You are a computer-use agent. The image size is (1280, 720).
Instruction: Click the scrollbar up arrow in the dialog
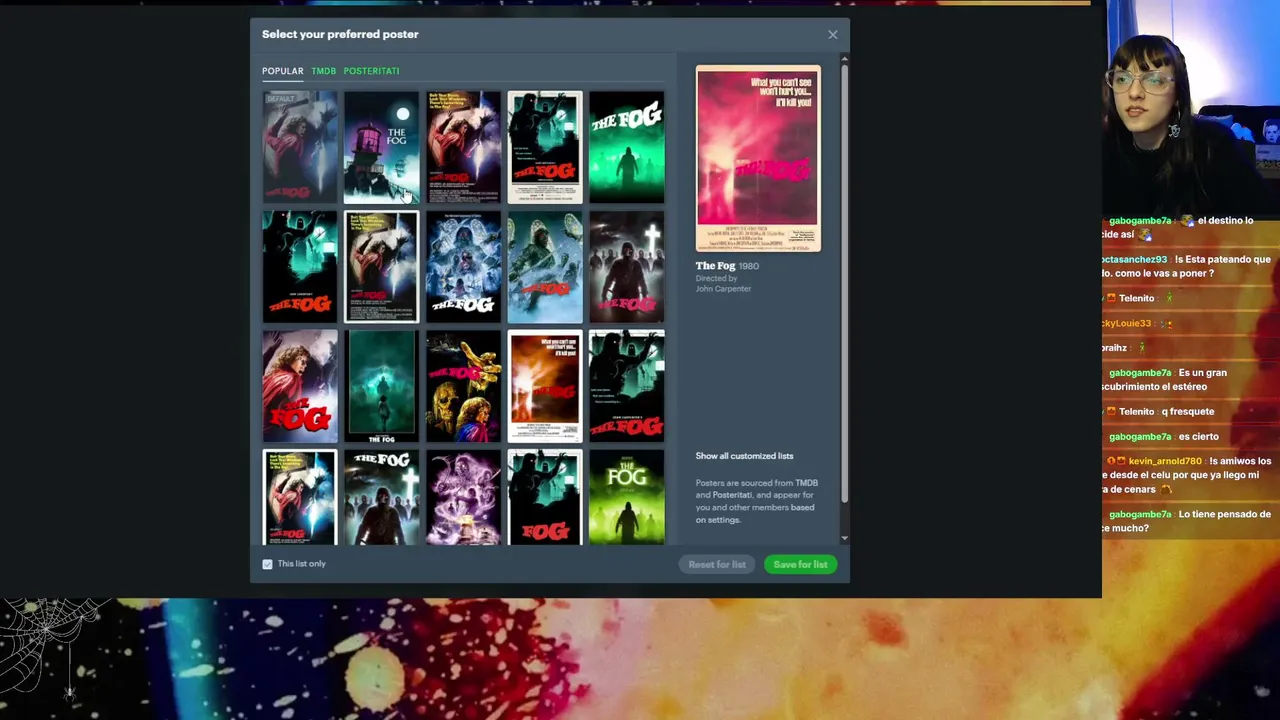pos(845,58)
